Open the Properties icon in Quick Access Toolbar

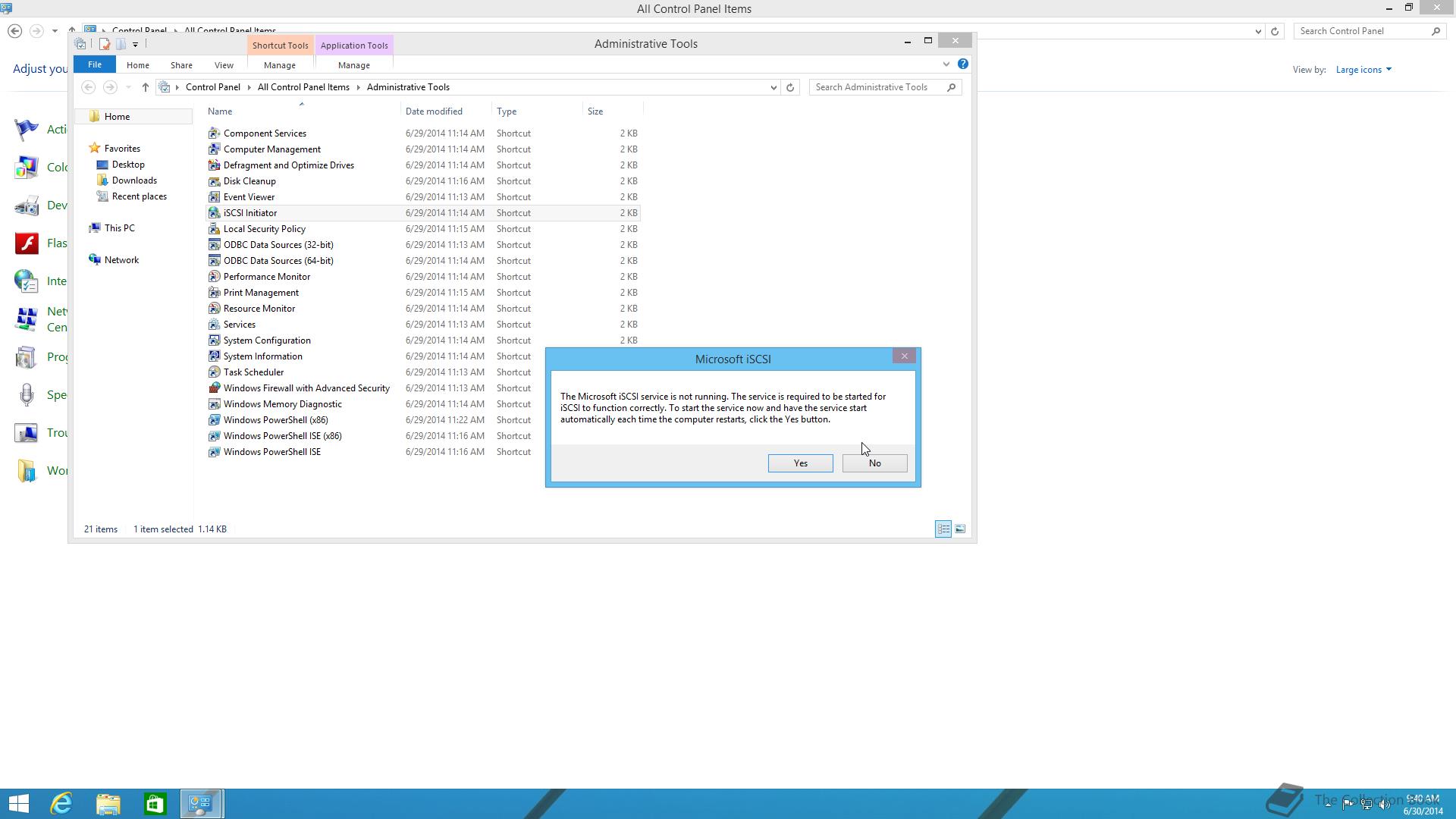(105, 44)
